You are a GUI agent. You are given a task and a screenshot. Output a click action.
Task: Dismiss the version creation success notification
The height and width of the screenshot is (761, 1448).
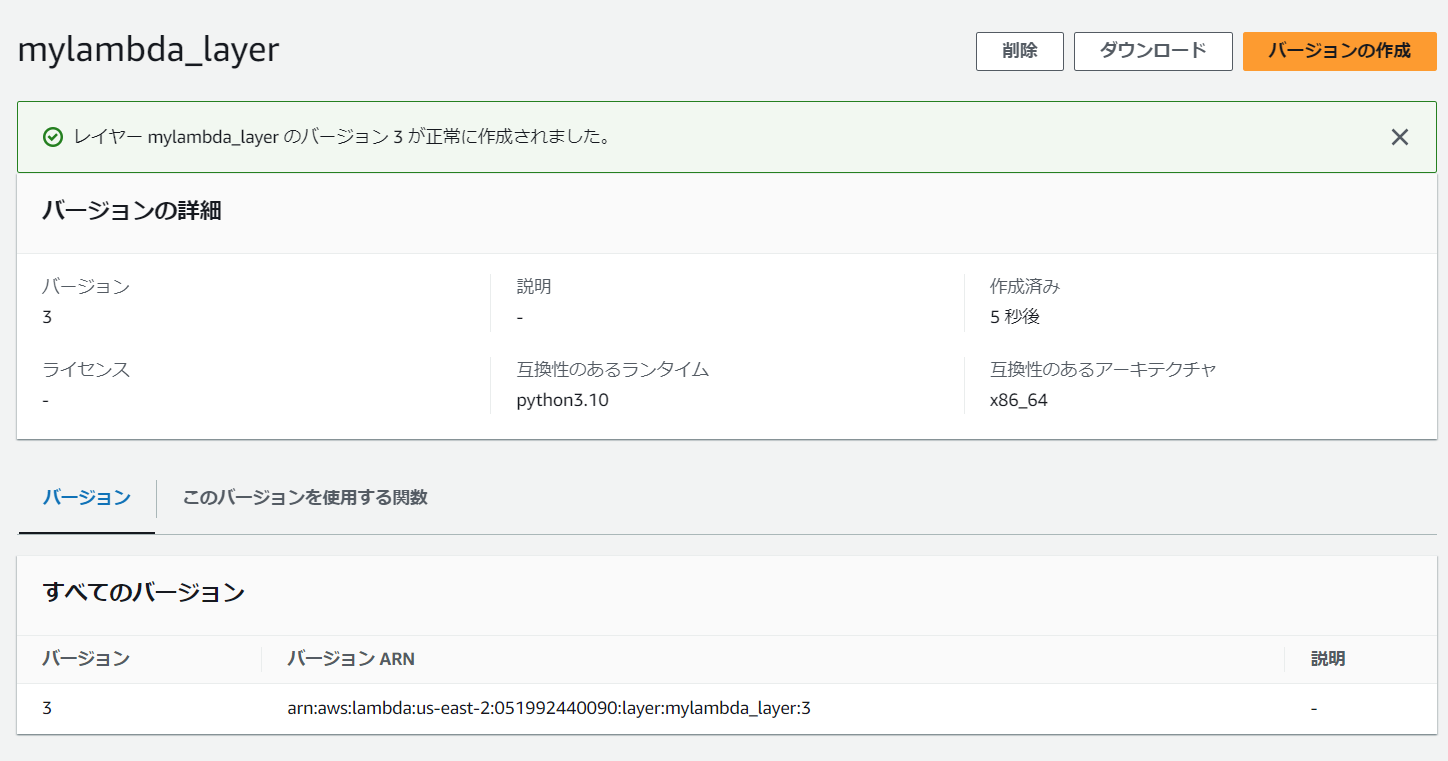(1399, 137)
